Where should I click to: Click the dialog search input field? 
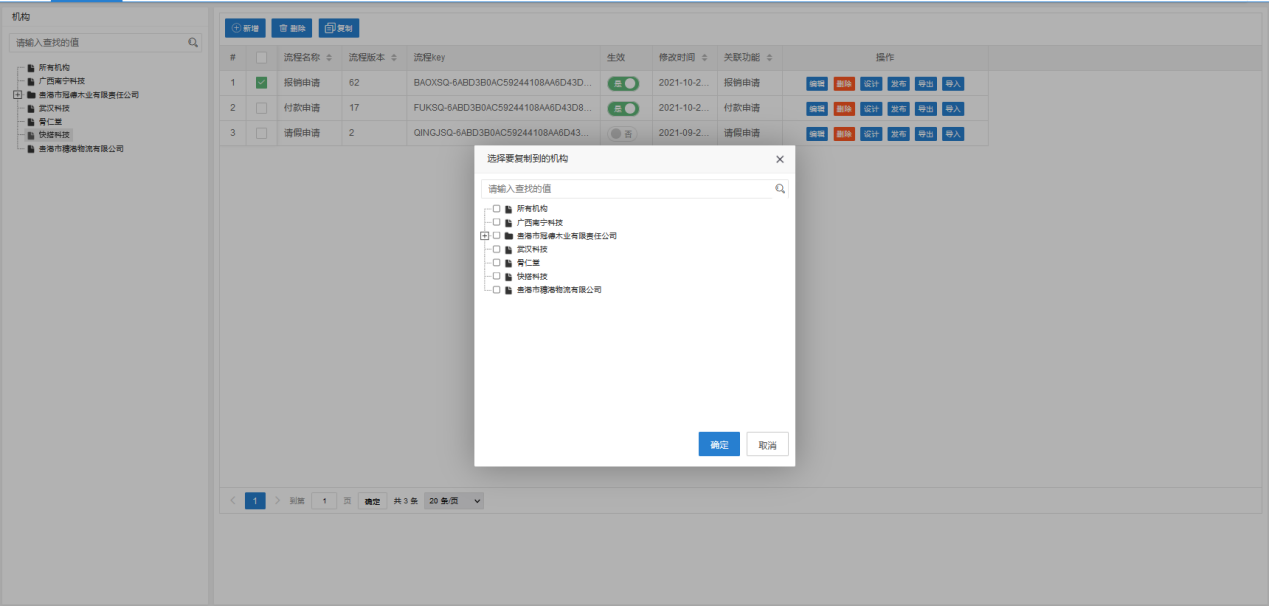click(x=627, y=189)
